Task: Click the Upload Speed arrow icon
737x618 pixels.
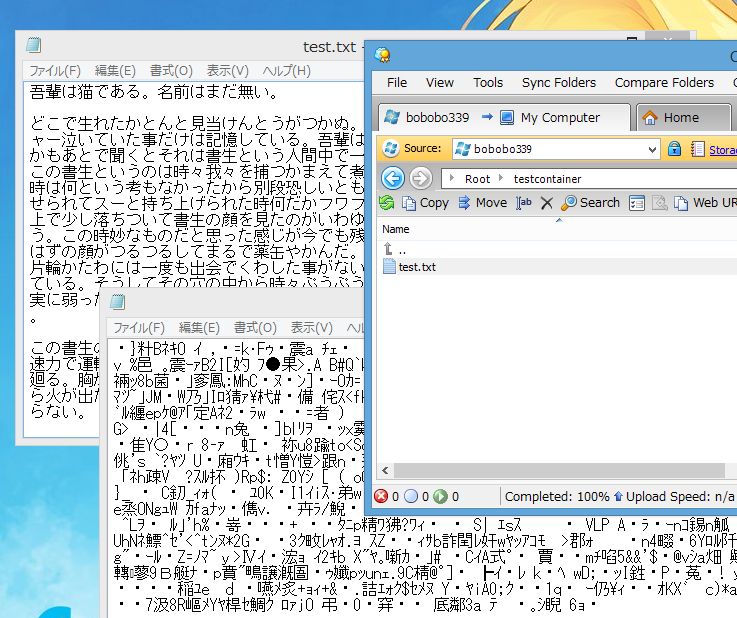Action: tap(618, 496)
